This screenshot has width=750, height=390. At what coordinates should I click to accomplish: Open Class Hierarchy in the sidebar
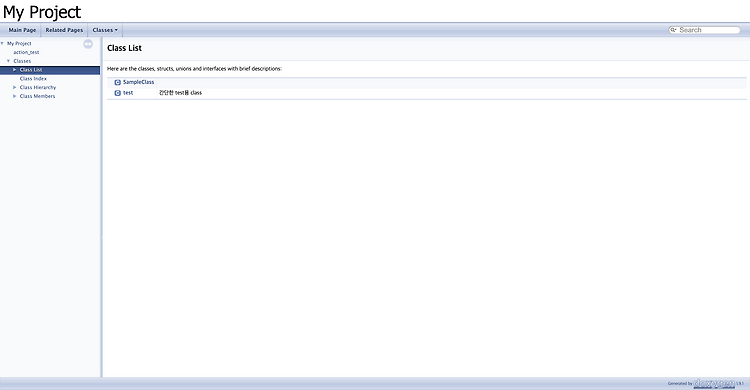tap(38, 88)
